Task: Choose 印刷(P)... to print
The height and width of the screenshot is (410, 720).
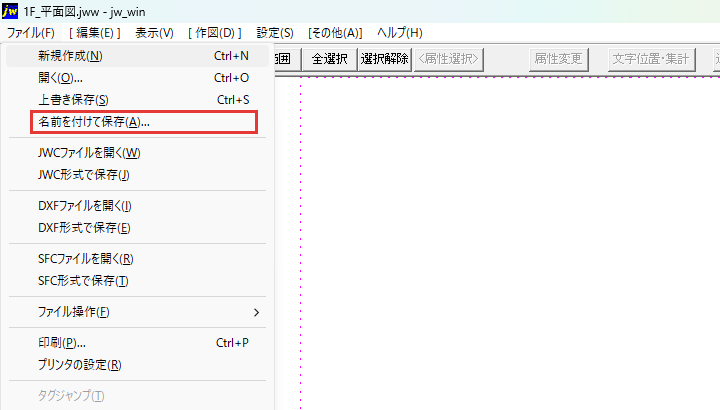Action: [137, 343]
